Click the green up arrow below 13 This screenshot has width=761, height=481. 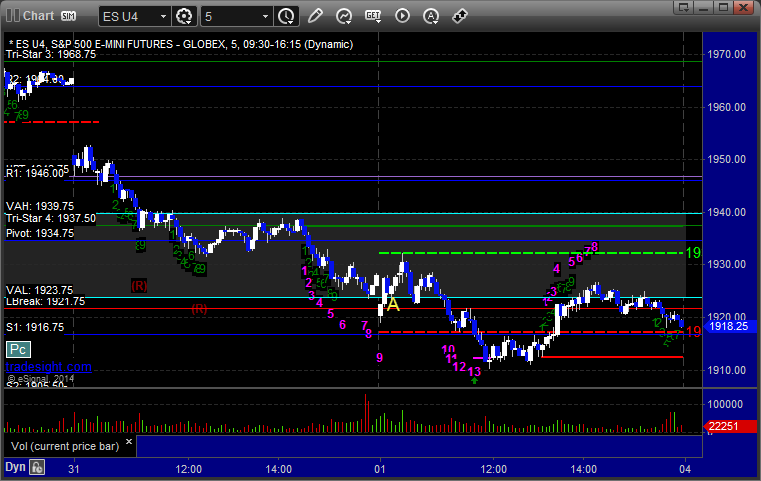pos(474,381)
